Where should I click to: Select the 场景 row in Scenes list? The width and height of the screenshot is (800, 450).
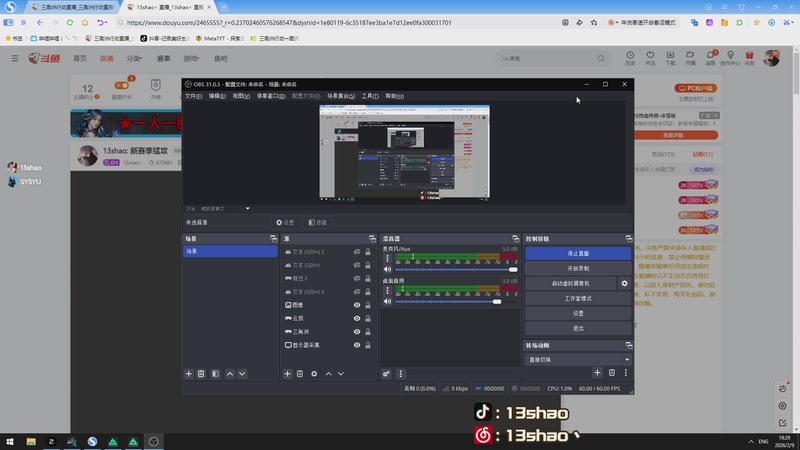click(230, 252)
